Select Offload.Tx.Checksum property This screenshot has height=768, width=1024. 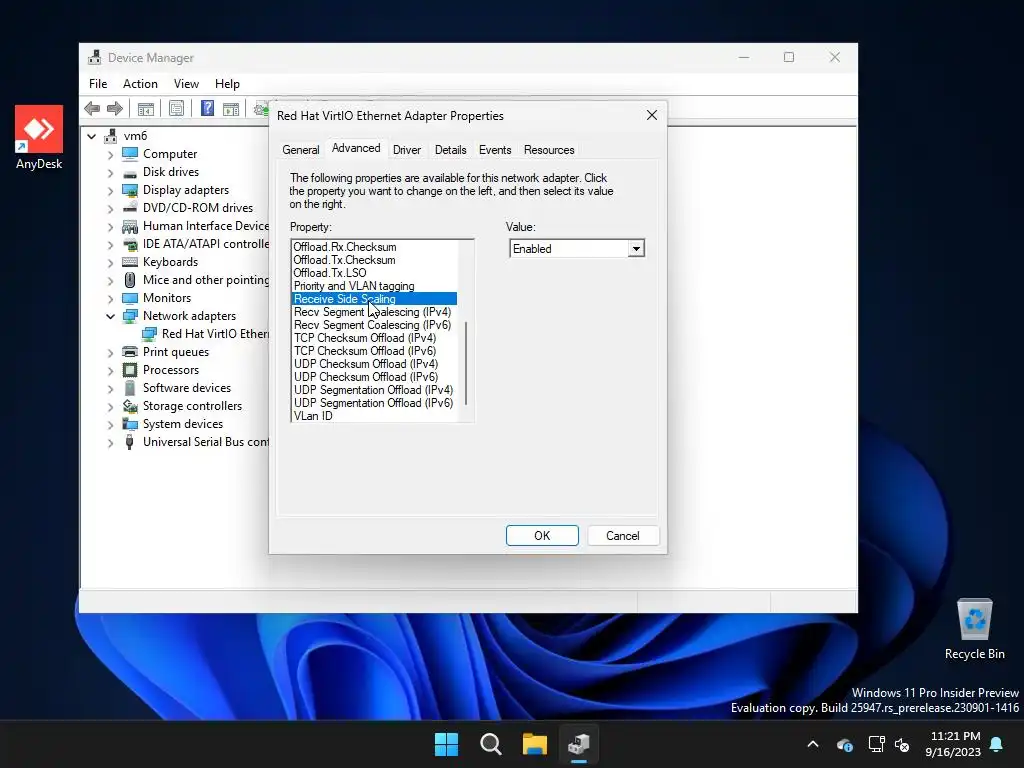click(x=374, y=260)
